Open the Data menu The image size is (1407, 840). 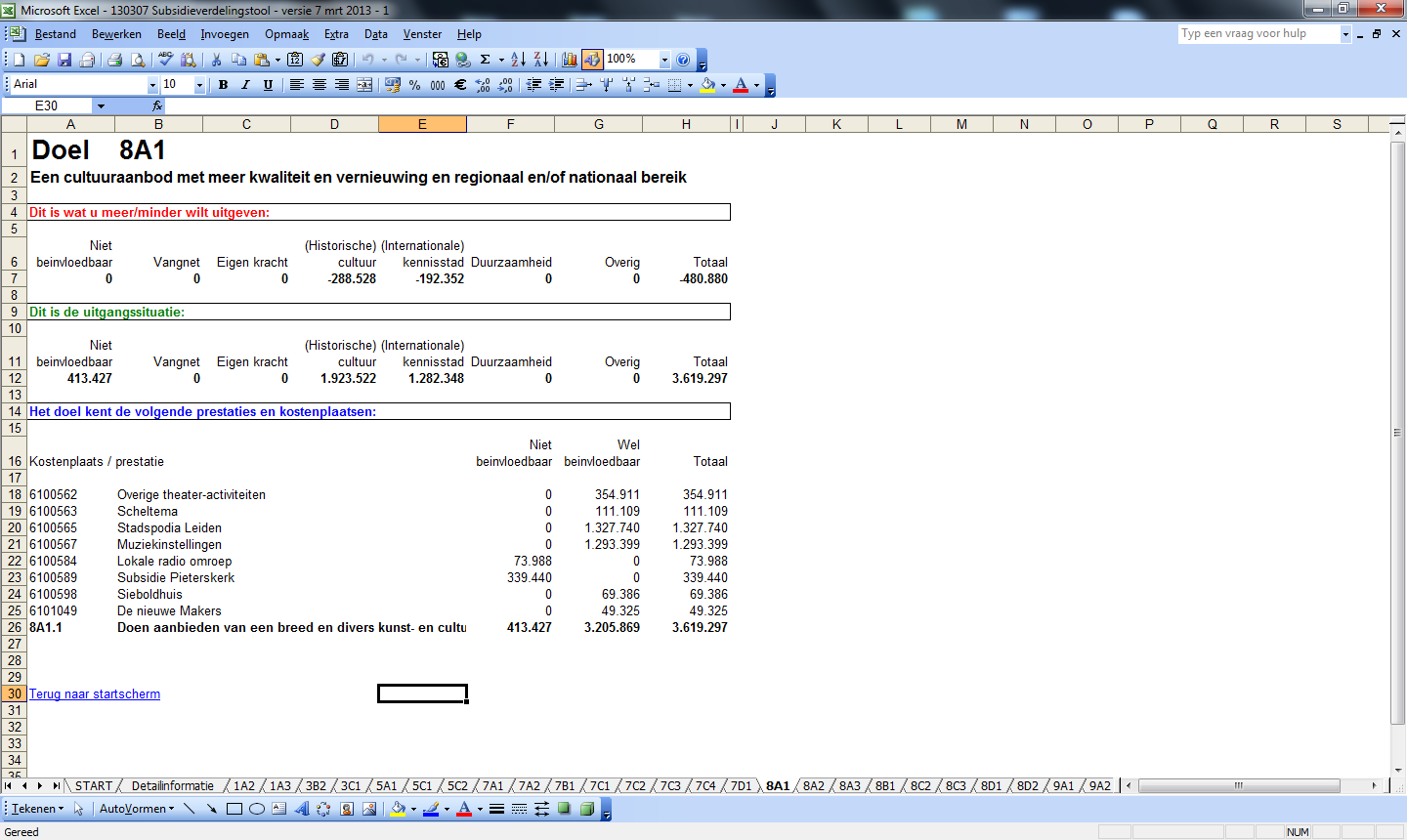coord(376,34)
